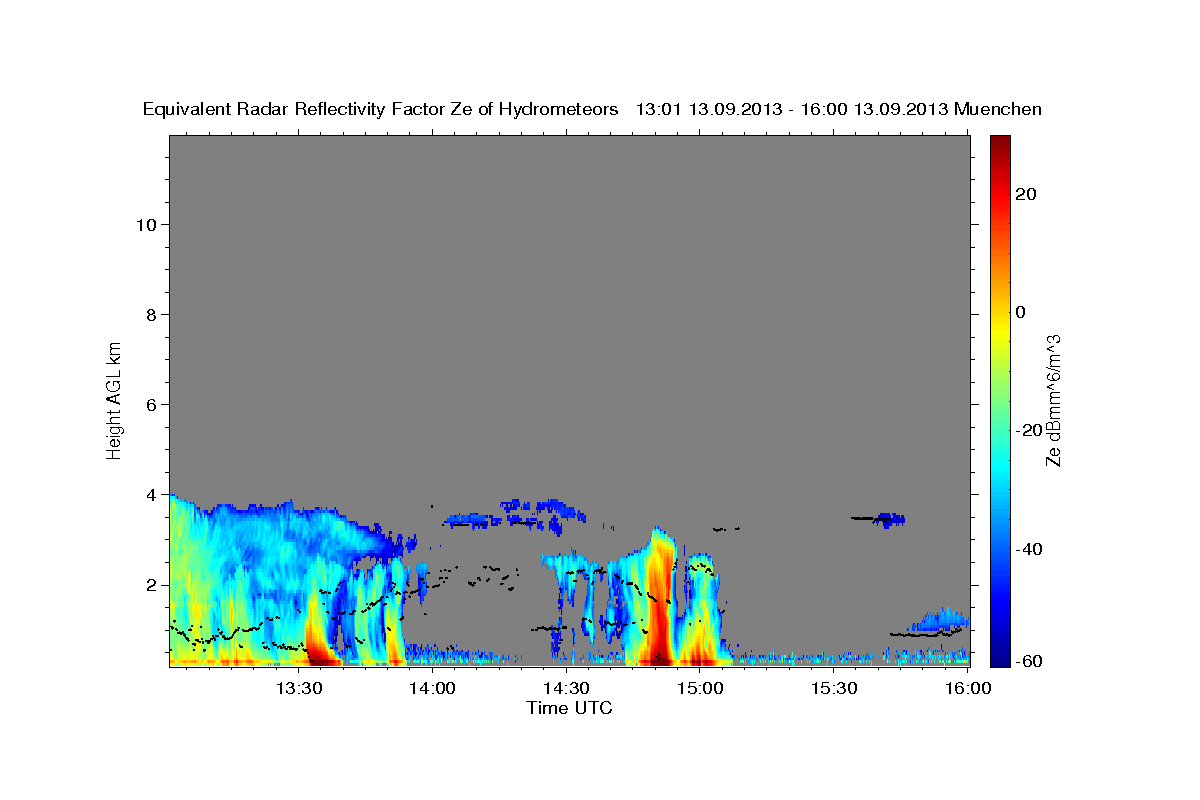This screenshot has height=800, width=1200.
Task: Click the height axis label 4
Action: point(152,494)
